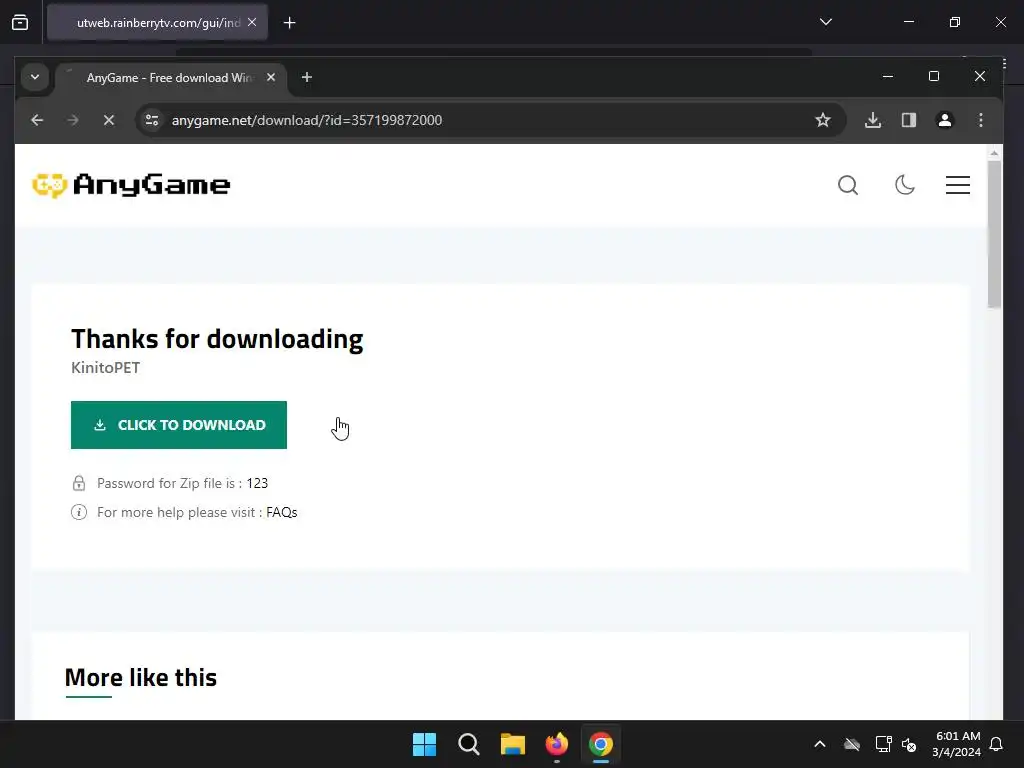
Task: Expand the tab search dropdown in Chrome
Action: [x=35, y=78]
